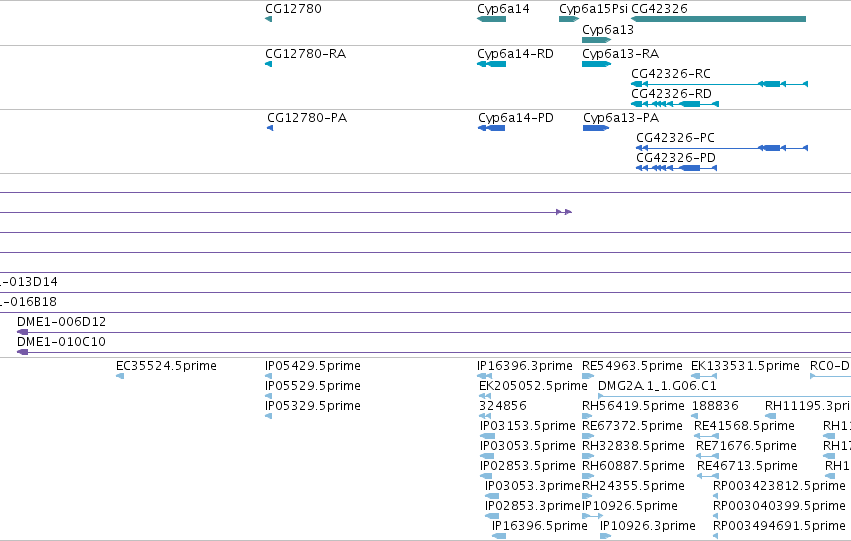
Task: Click the RH56419.5prime EST label
Action: (633, 406)
